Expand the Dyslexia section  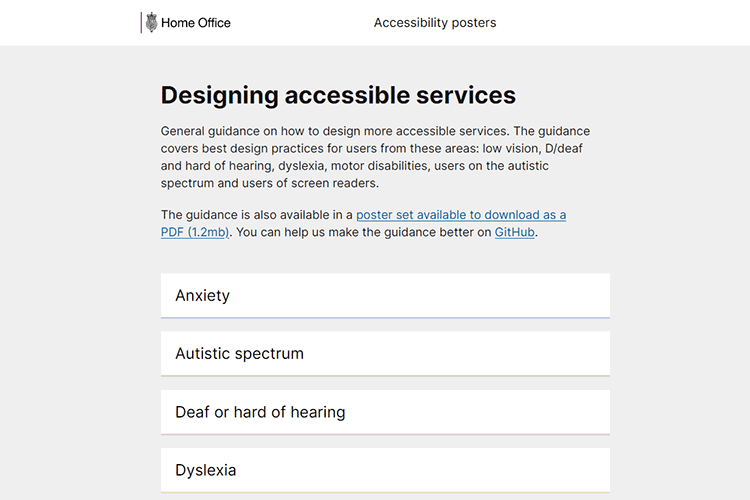(x=385, y=470)
